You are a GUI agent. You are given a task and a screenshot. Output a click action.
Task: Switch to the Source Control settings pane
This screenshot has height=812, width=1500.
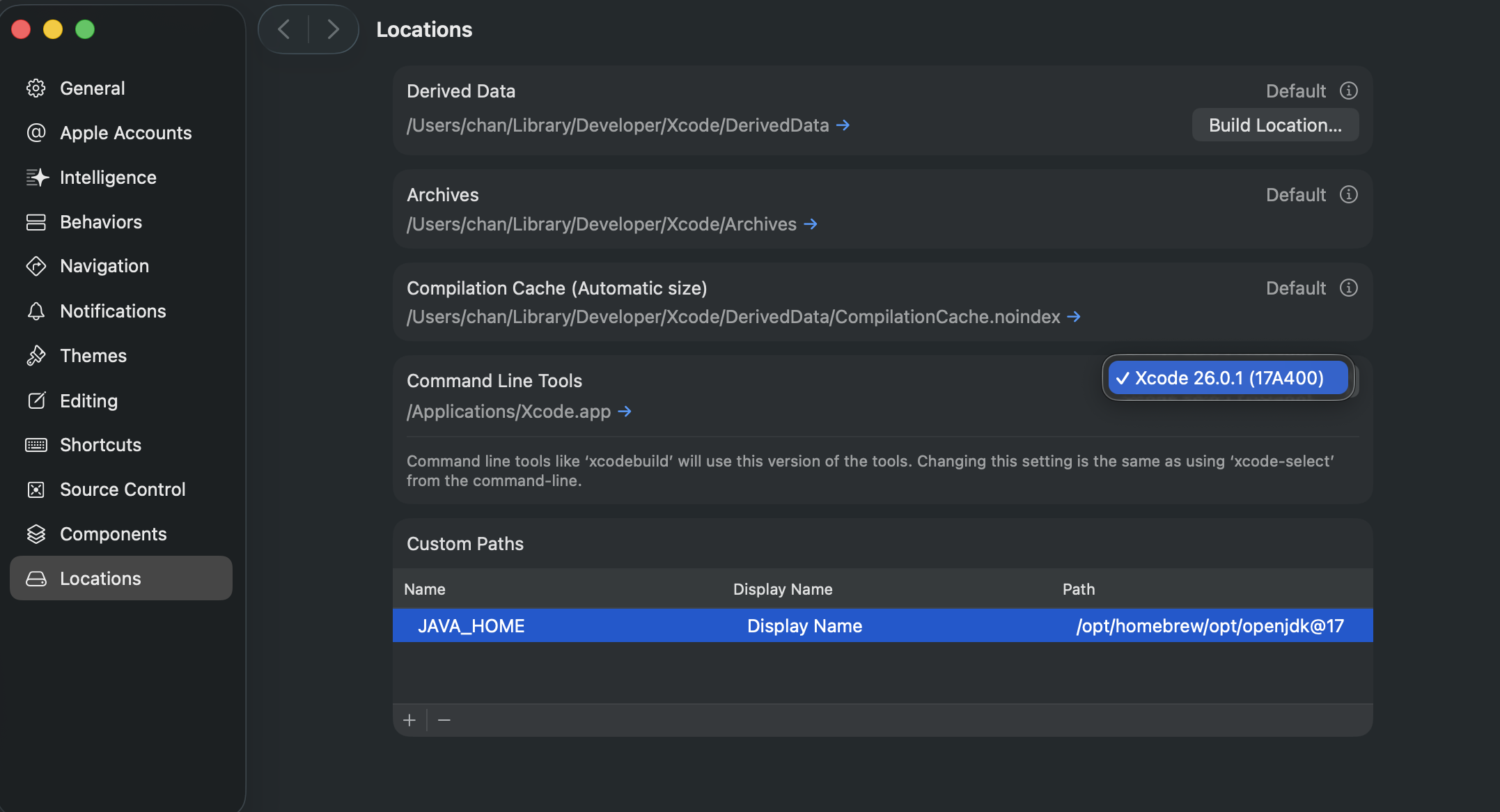123,490
